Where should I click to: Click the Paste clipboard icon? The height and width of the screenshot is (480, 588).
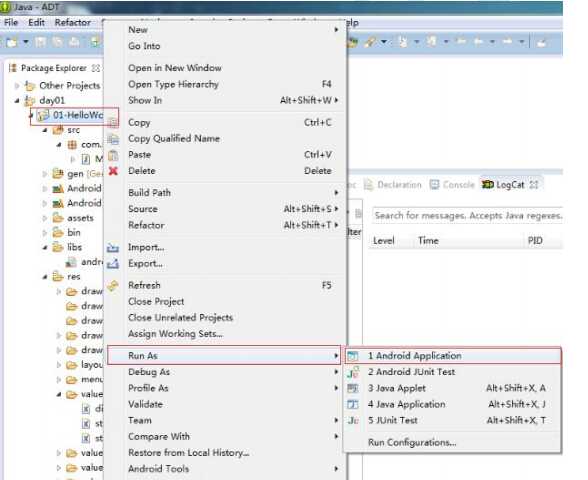[113, 155]
